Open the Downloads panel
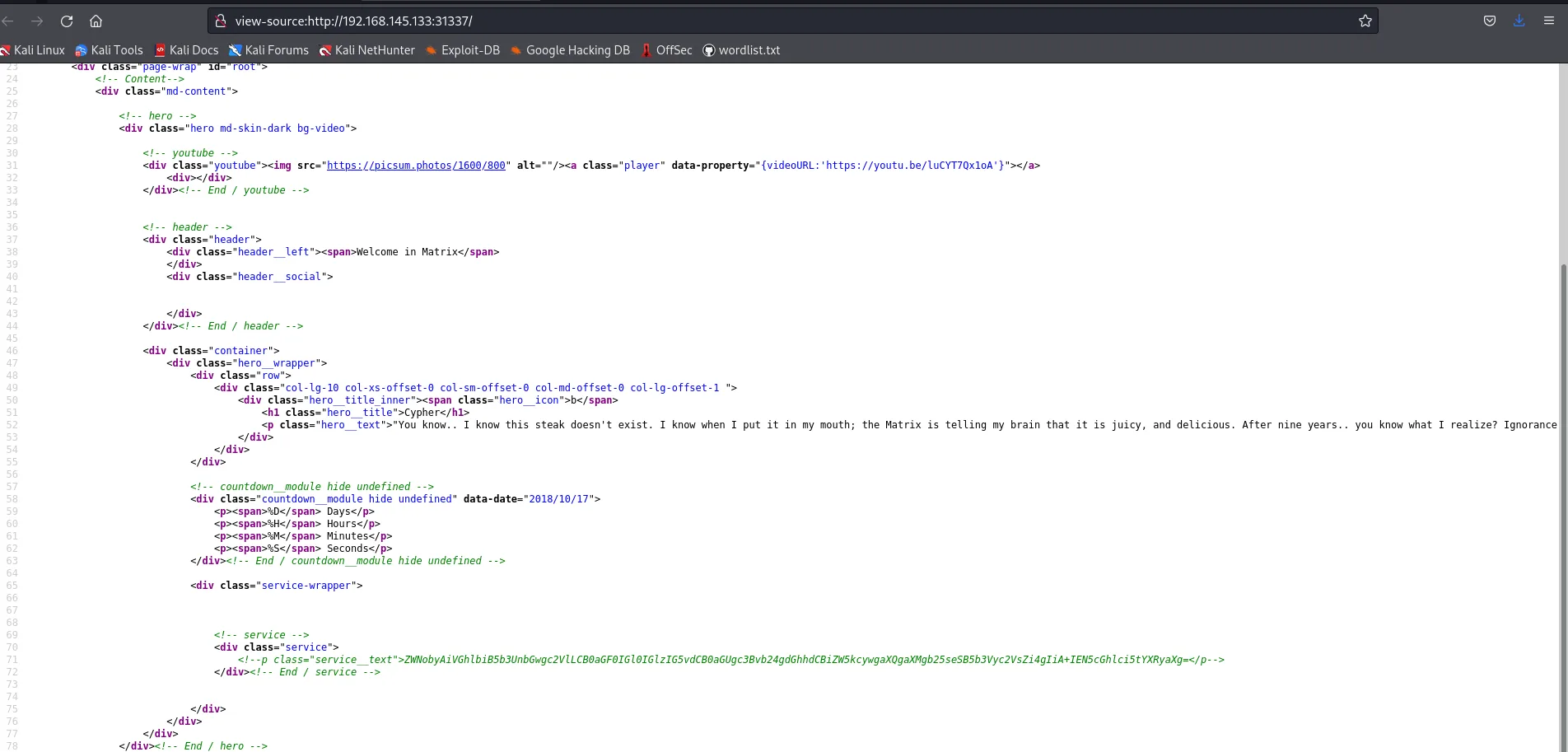 point(1519,21)
